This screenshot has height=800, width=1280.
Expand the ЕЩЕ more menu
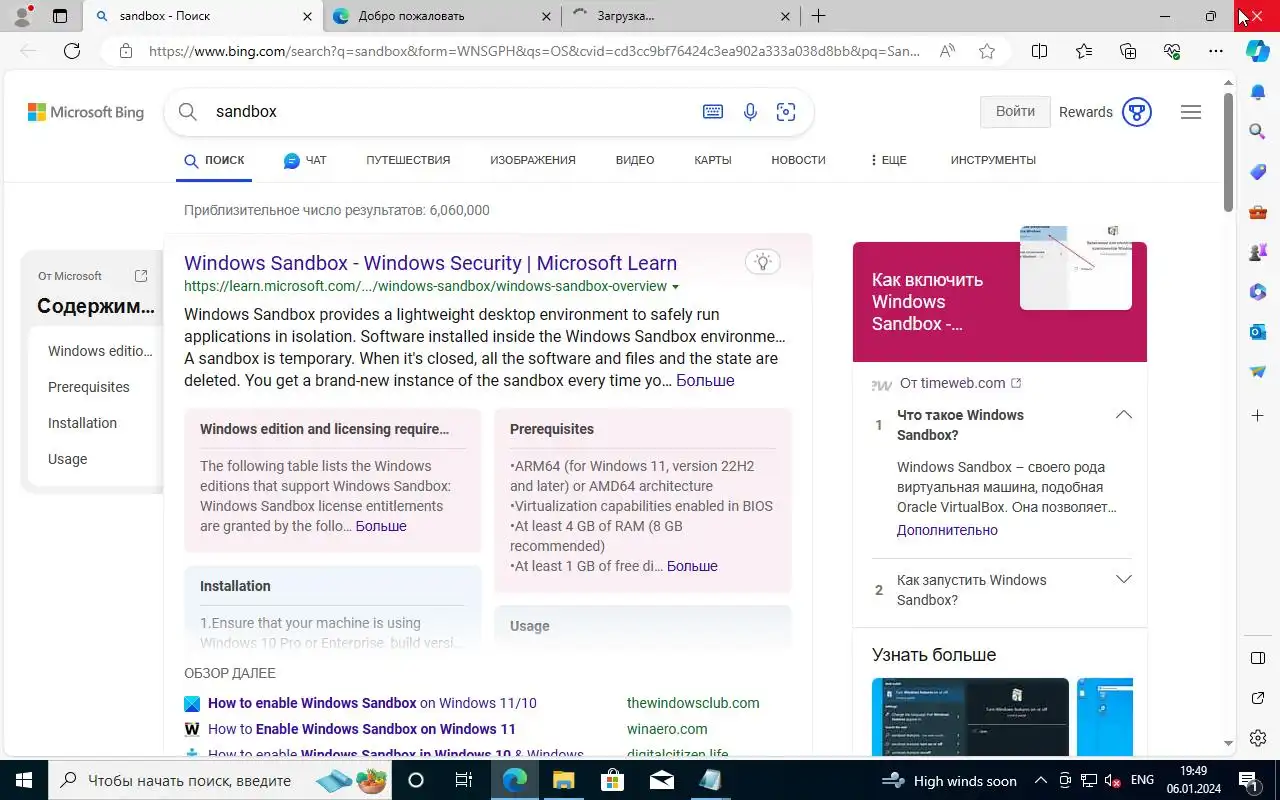(x=888, y=160)
